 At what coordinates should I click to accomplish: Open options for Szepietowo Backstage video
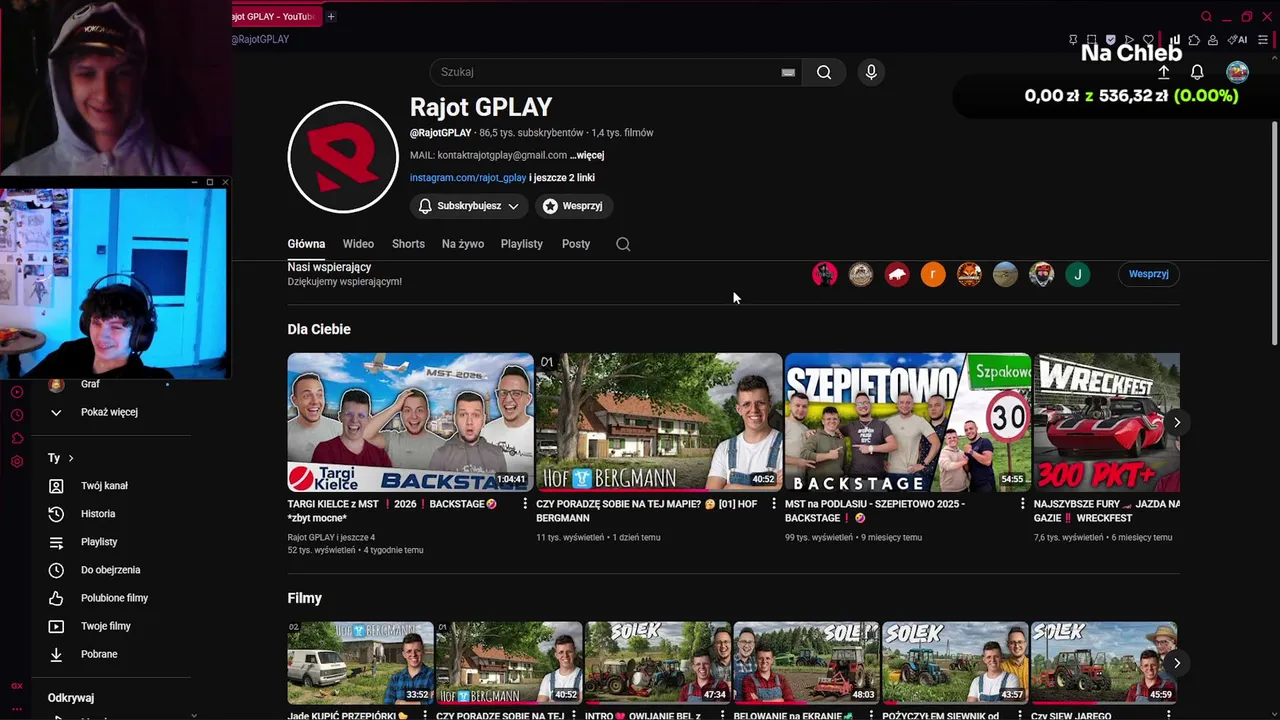pos(1022,504)
